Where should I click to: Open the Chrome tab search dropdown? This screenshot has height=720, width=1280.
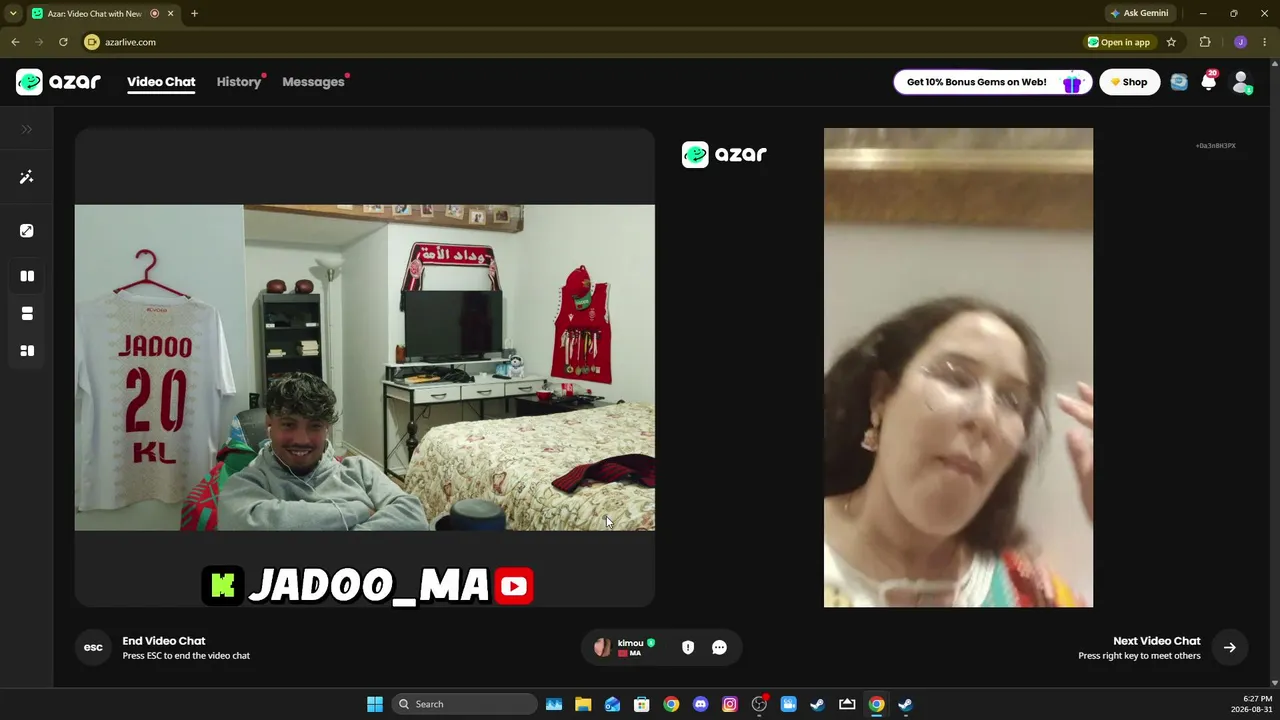13,13
